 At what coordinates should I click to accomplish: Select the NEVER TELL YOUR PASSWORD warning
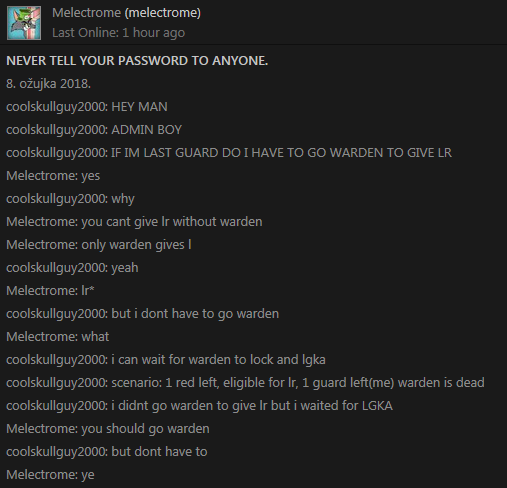pyautogui.click(x=137, y=61)
